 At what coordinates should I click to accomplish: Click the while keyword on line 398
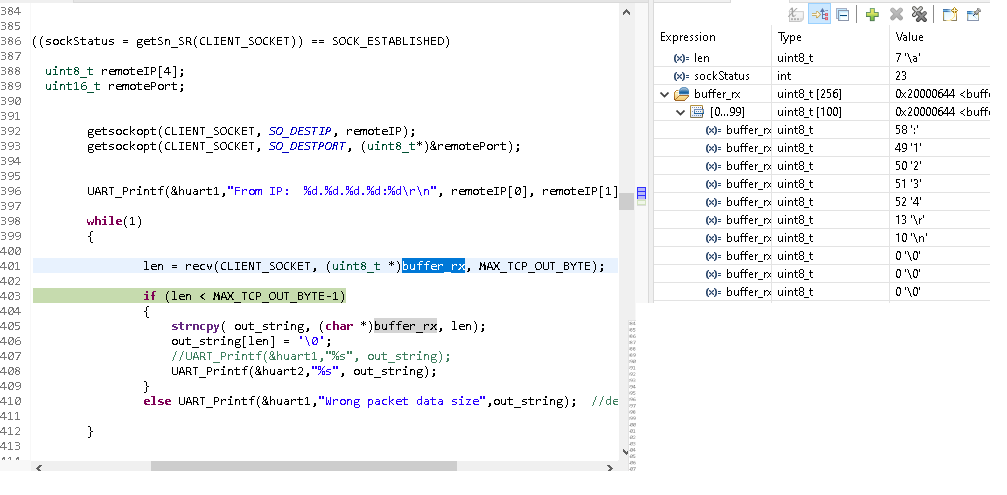(104, 221)
